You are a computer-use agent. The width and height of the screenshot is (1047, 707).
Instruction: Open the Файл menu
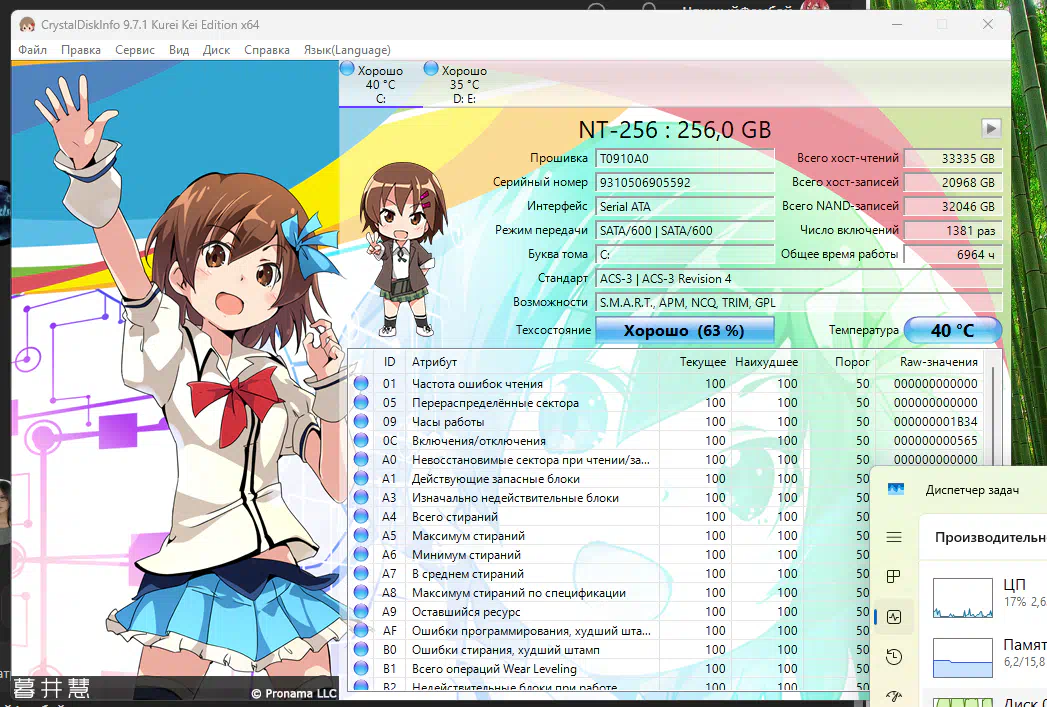coord(32,50)
